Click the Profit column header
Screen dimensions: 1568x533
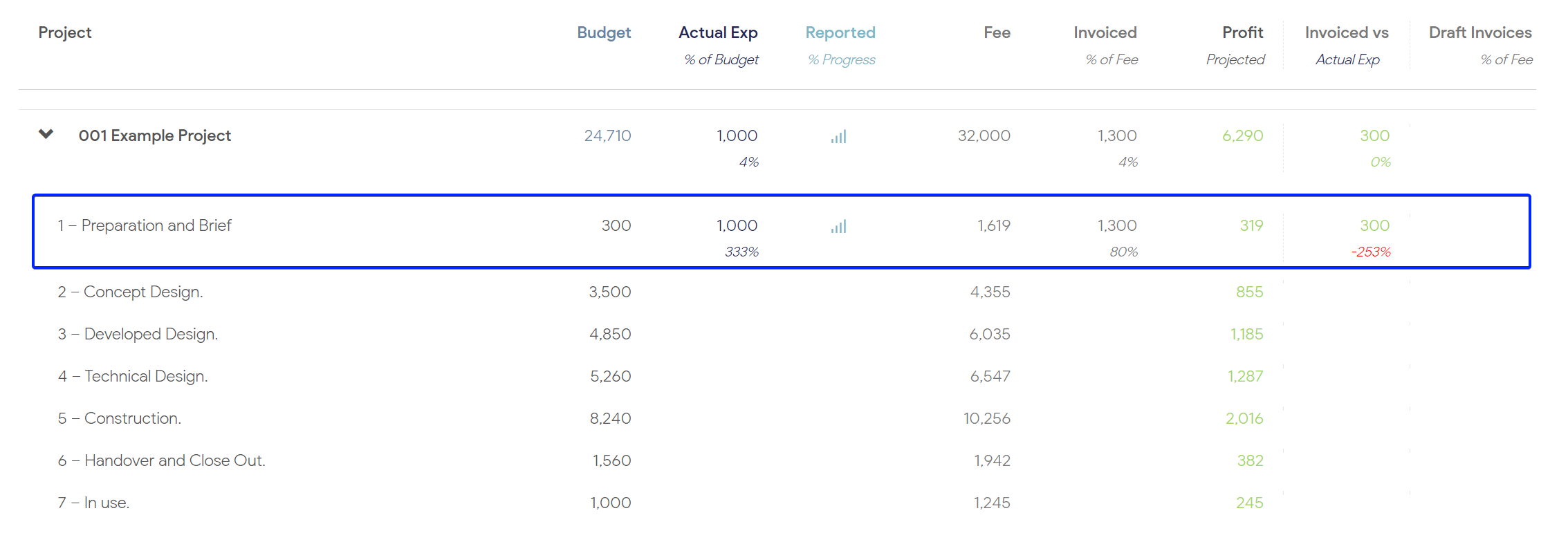[1242, 32]
